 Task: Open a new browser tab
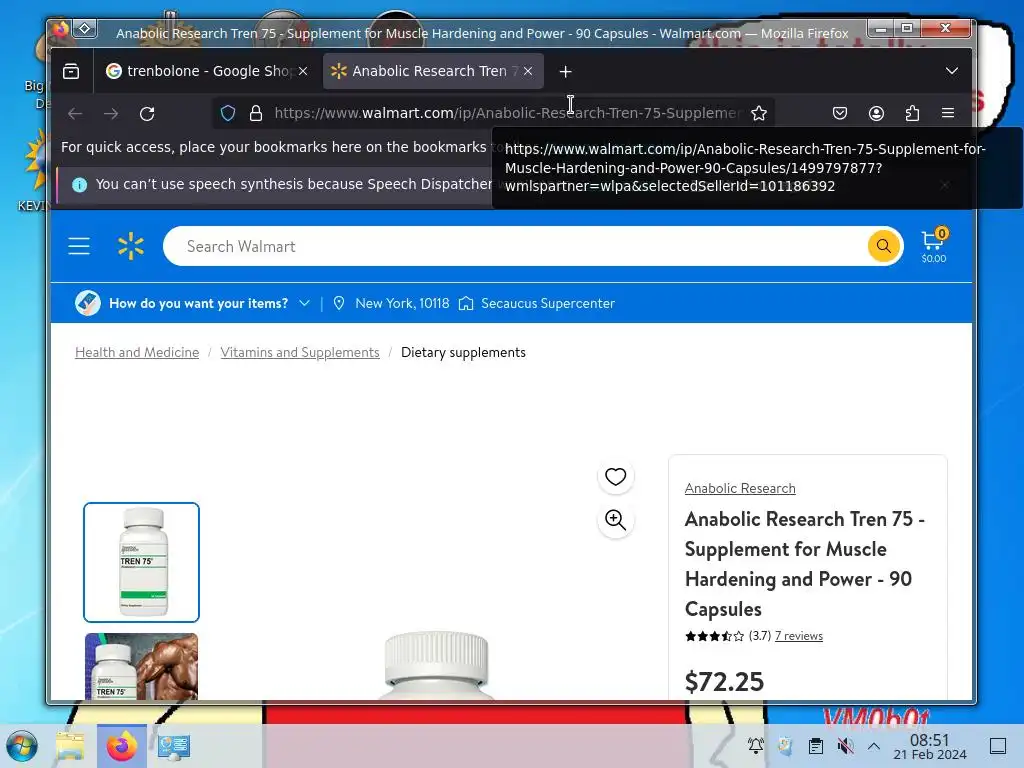click(x=566, y=71)
